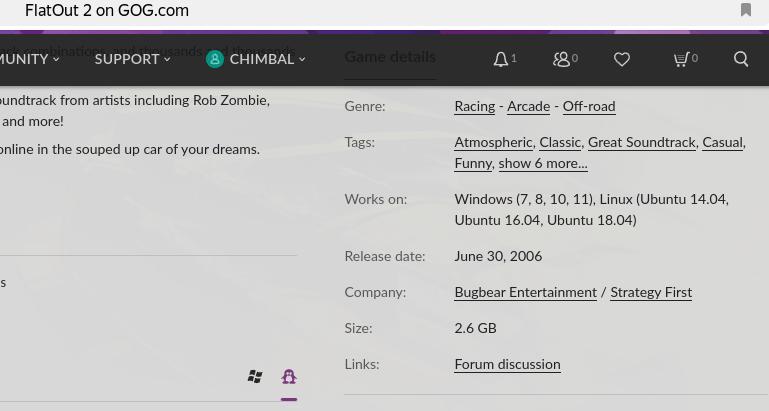Select the Windows platform icon
Viewport: 769px width, 411px height.
(x=255, y=377)
